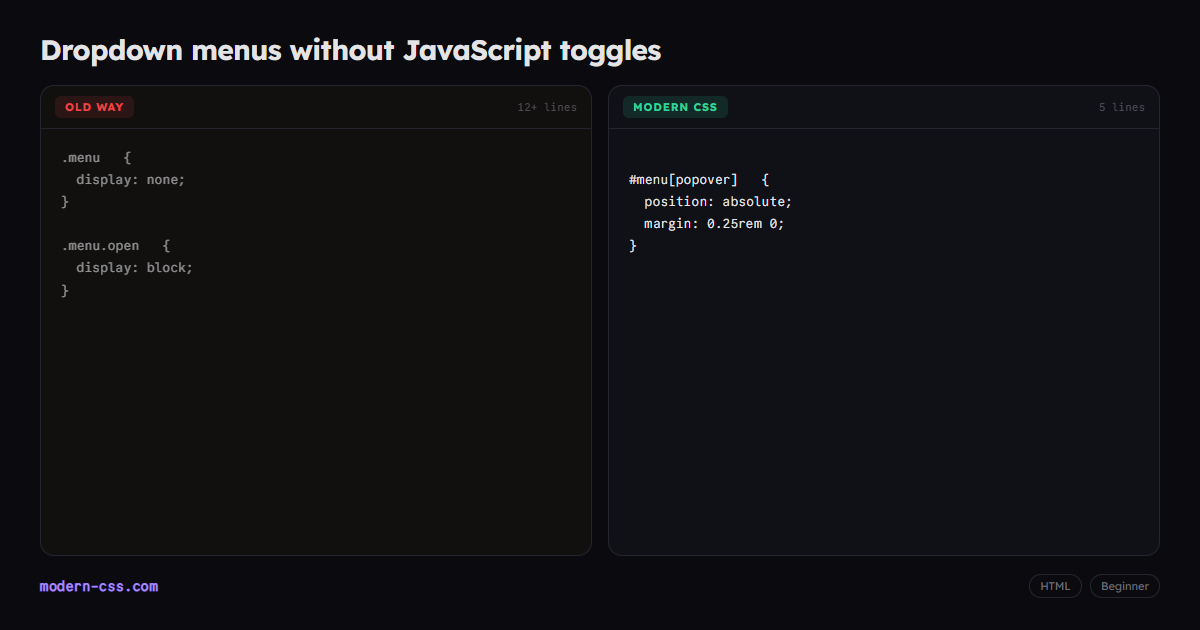Click the '#menu[popover] {' code line
This screenshot has height=630, width=1200.
pyautogui.click(x=699, y=180)
